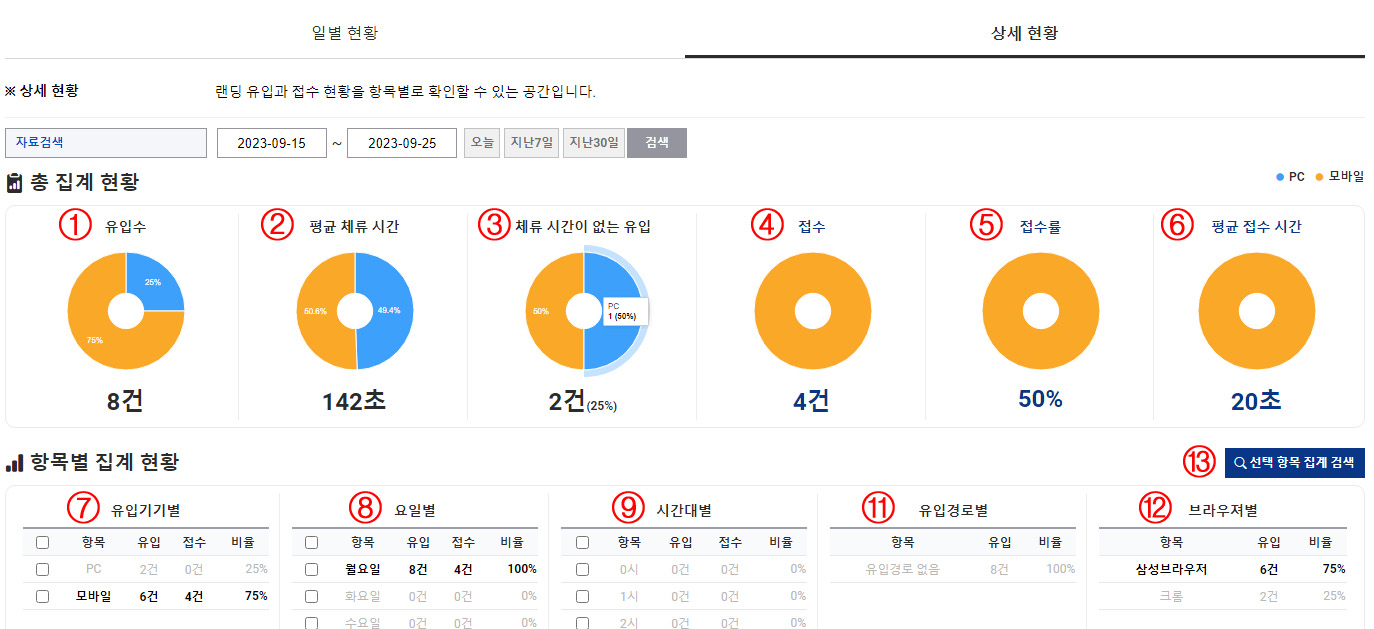Check the 모바일 row checkbox

pyautogui.click(x=42, y=596)
